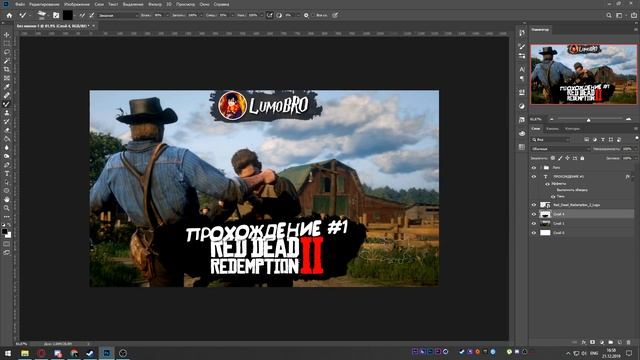The width and height of the screenshot is (640, 360).
Task: Open File Explorer from the taskbar
Action: pyautogui.click(x=25, y=353)
